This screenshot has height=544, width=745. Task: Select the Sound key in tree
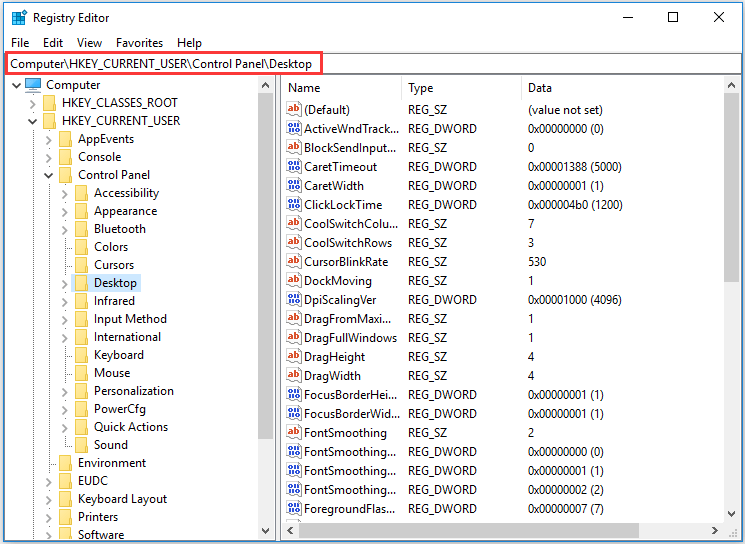click(x=111, y=445)
